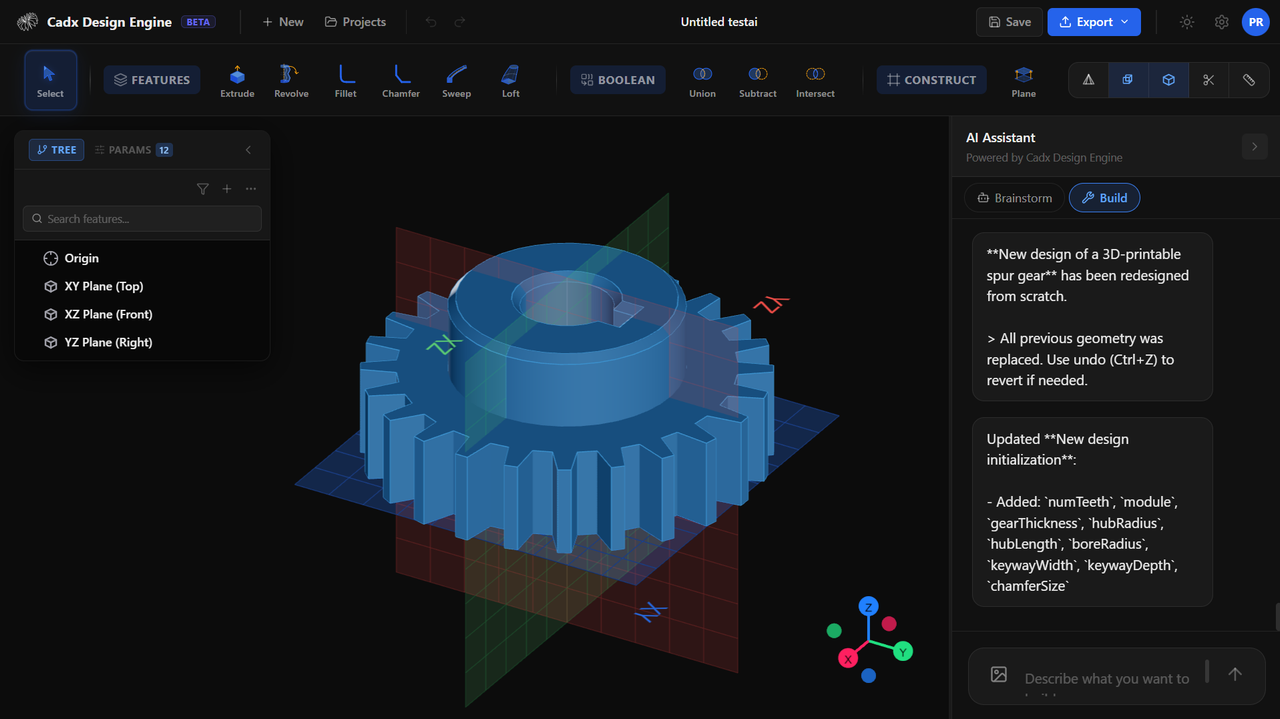Click the filter icon in tree panel

[x=203, y=189]
